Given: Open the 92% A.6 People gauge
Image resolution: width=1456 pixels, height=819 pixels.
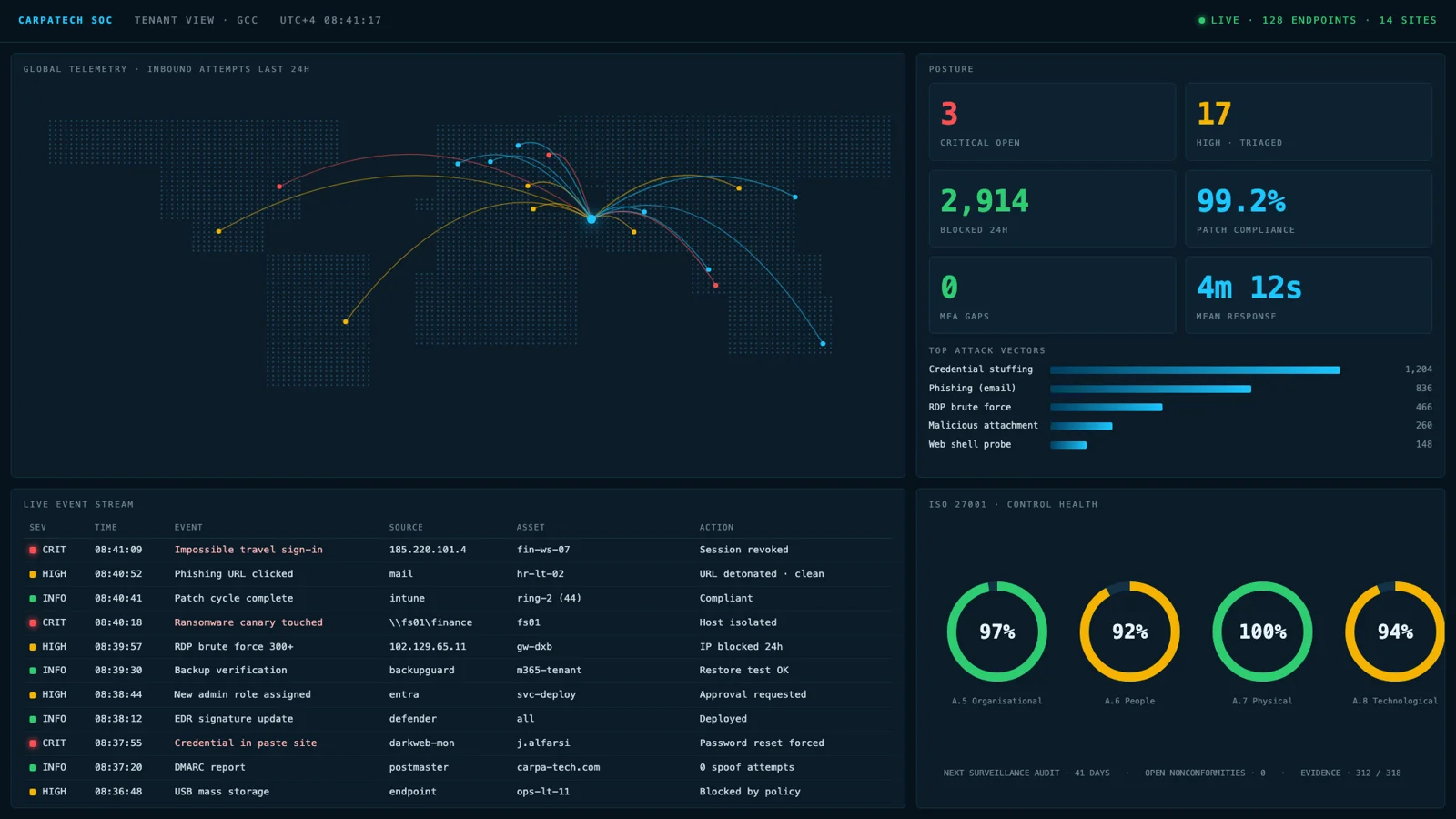Looking at the screenshot, I should tap(1129, 632).
